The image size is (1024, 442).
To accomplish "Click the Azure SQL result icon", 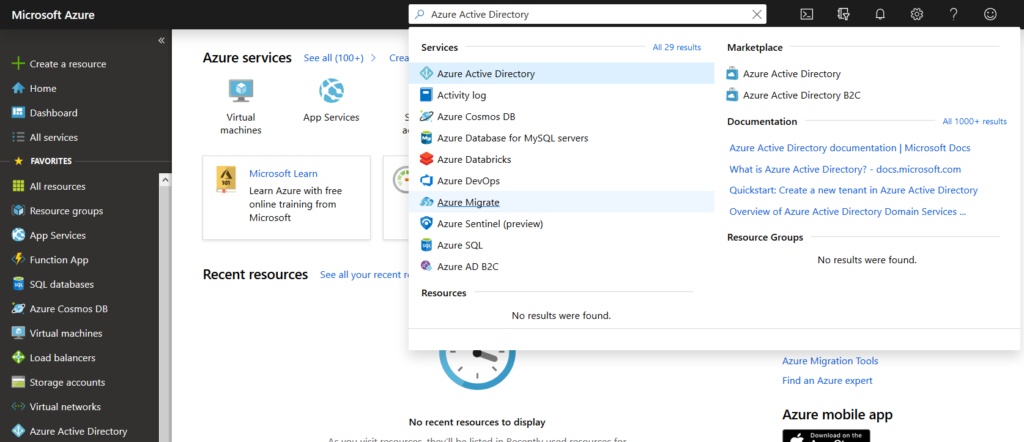I will [426, 245].
